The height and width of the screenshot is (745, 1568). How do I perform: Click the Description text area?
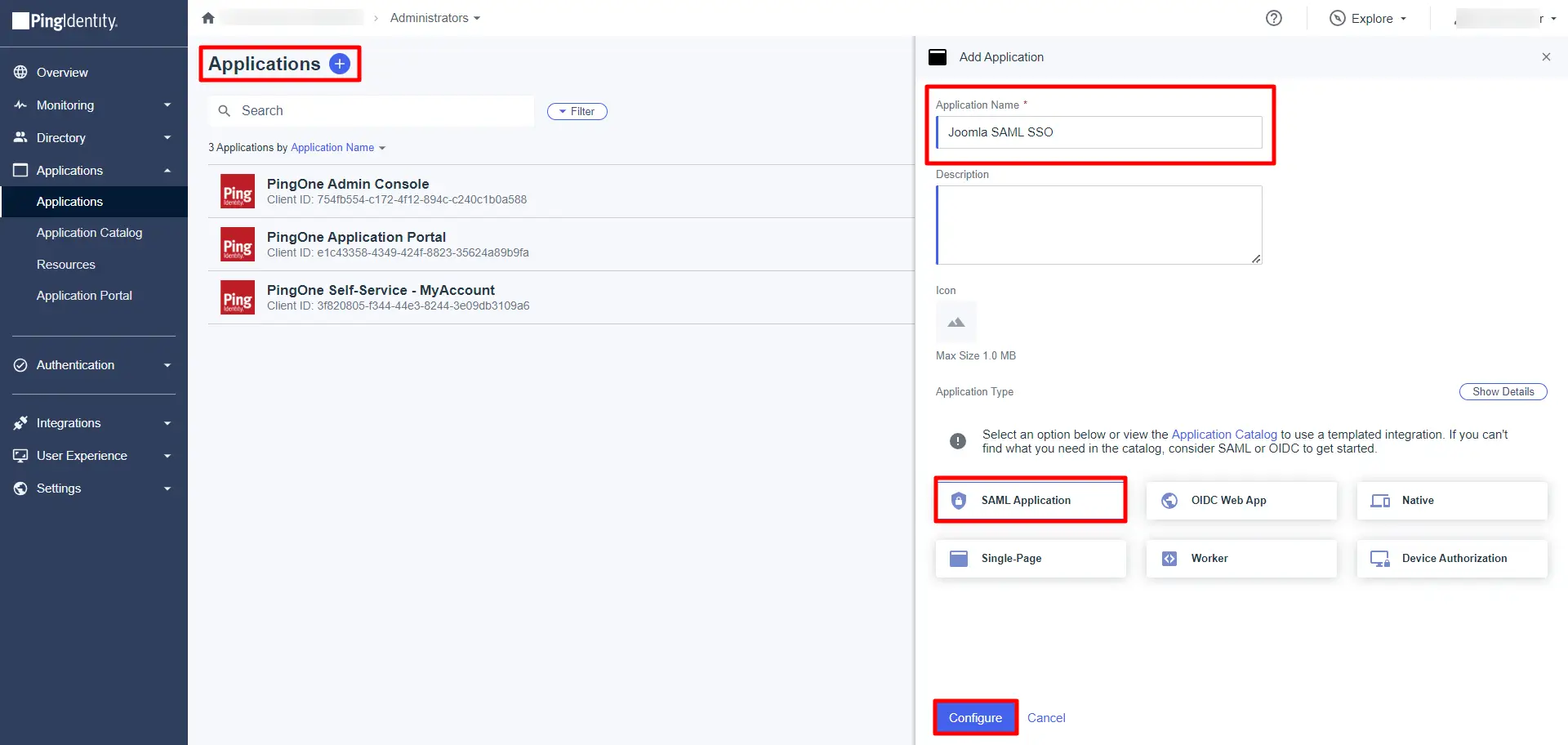click(1099, 225)
